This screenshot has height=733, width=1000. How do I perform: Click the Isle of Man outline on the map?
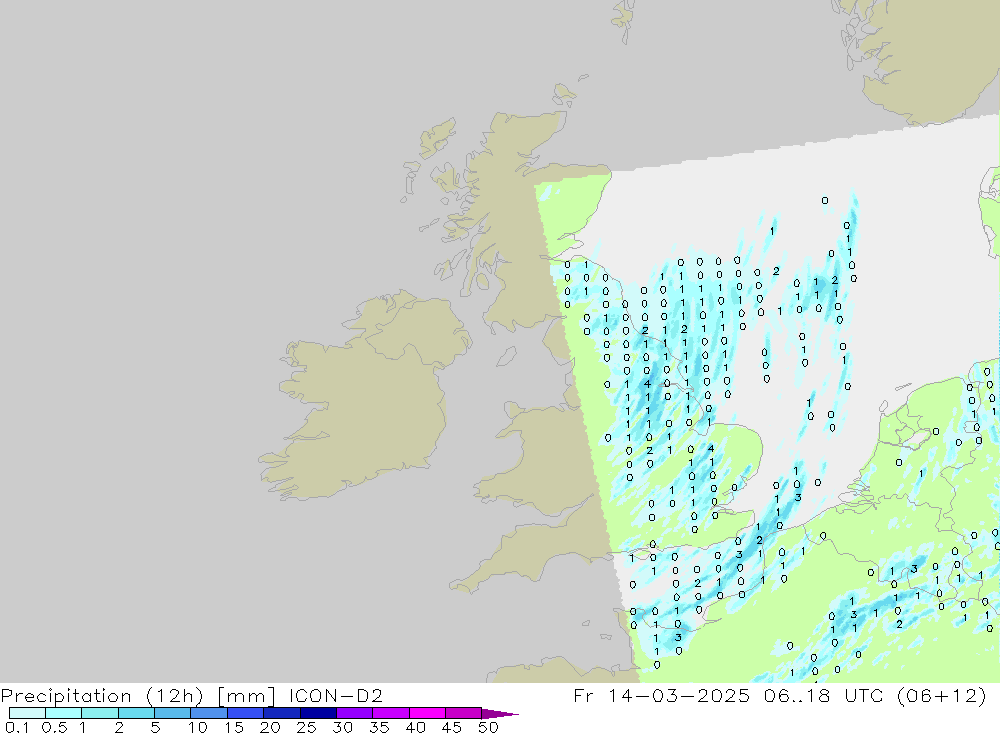pos(506,356)
